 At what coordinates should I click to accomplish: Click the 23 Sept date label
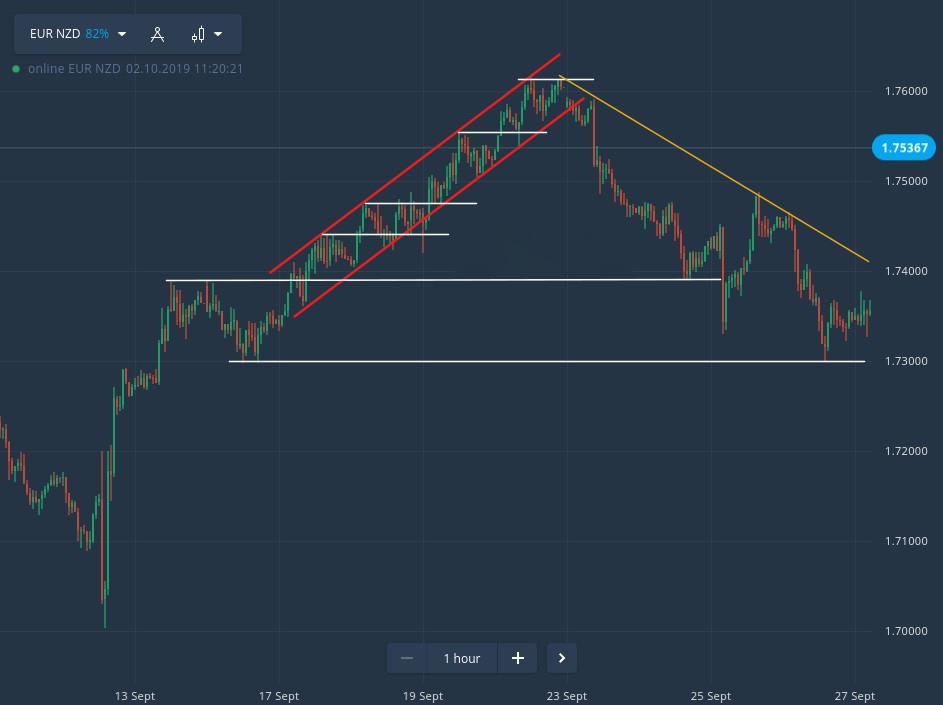[567, 696]
